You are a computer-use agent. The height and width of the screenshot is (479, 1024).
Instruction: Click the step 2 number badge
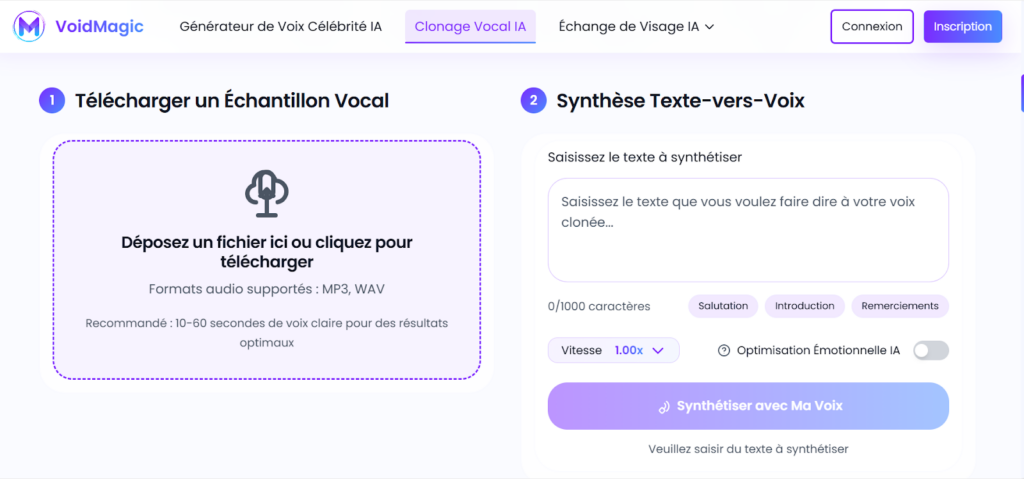click(533, 100)
